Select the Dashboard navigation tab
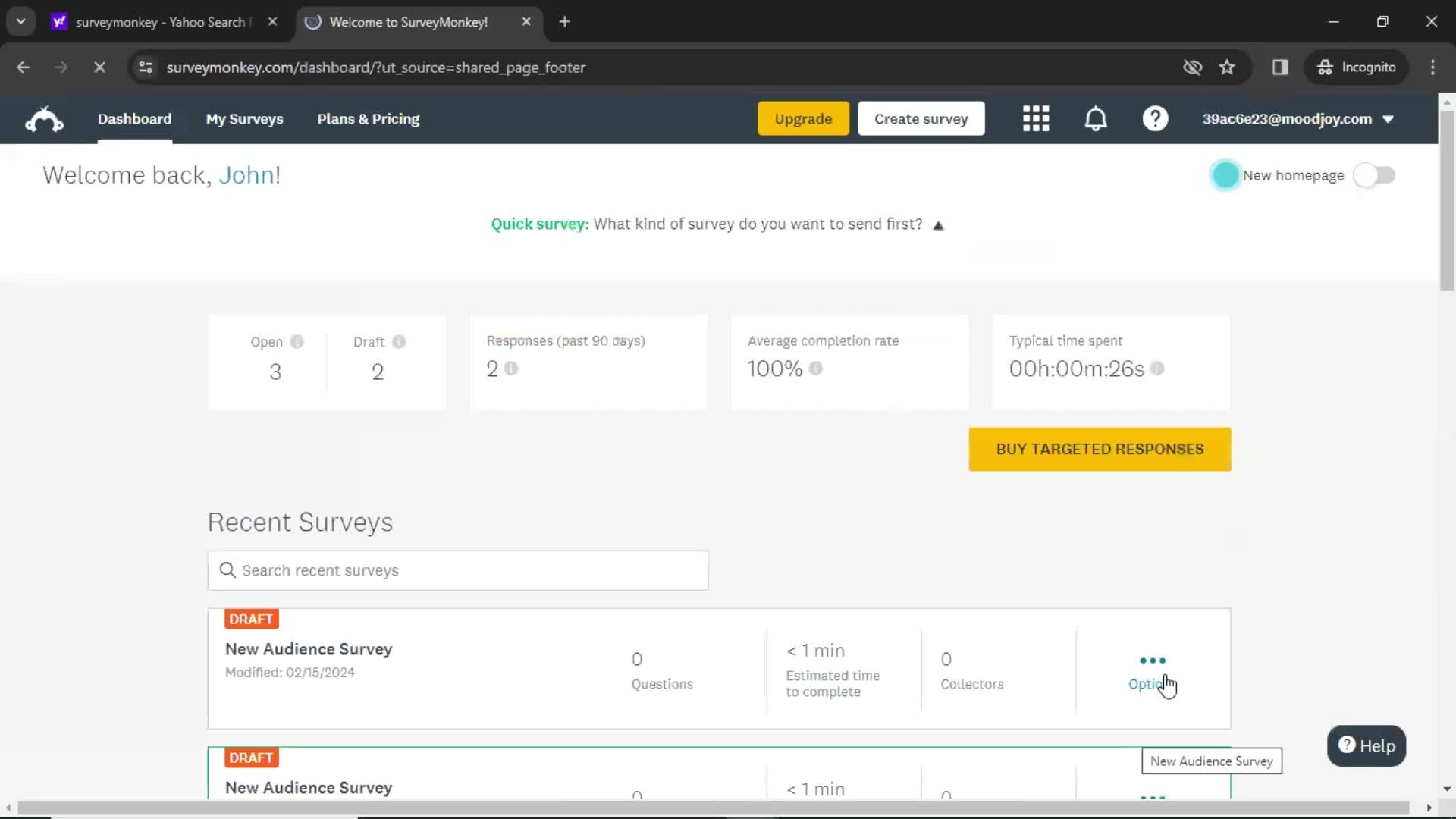1456x819 pixels. point(135,119)
